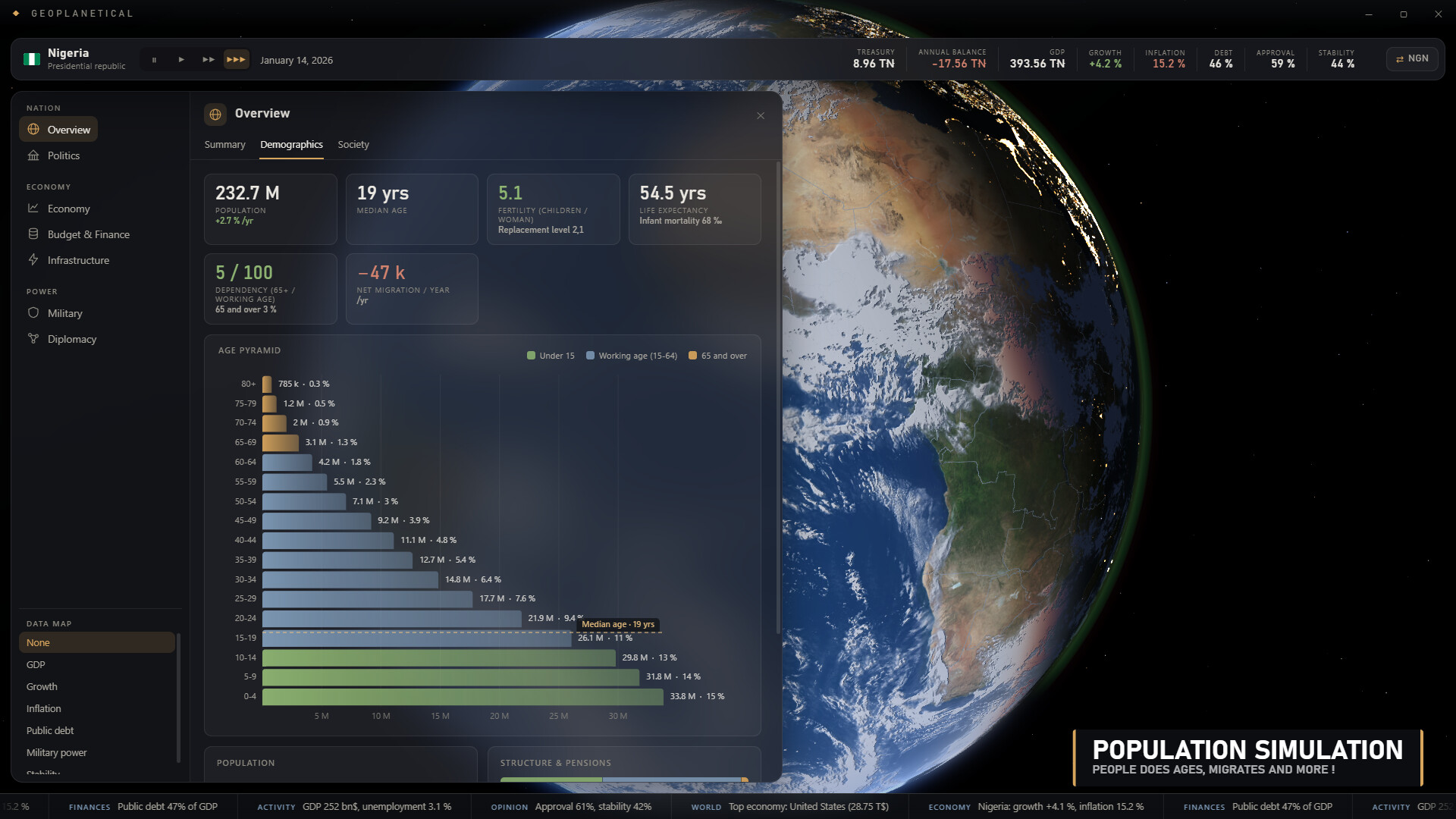The height and width of the screenshot is (819, 1456).
Task: Click the 54.5 yrs life expectancy card
Action: (695, 209)
